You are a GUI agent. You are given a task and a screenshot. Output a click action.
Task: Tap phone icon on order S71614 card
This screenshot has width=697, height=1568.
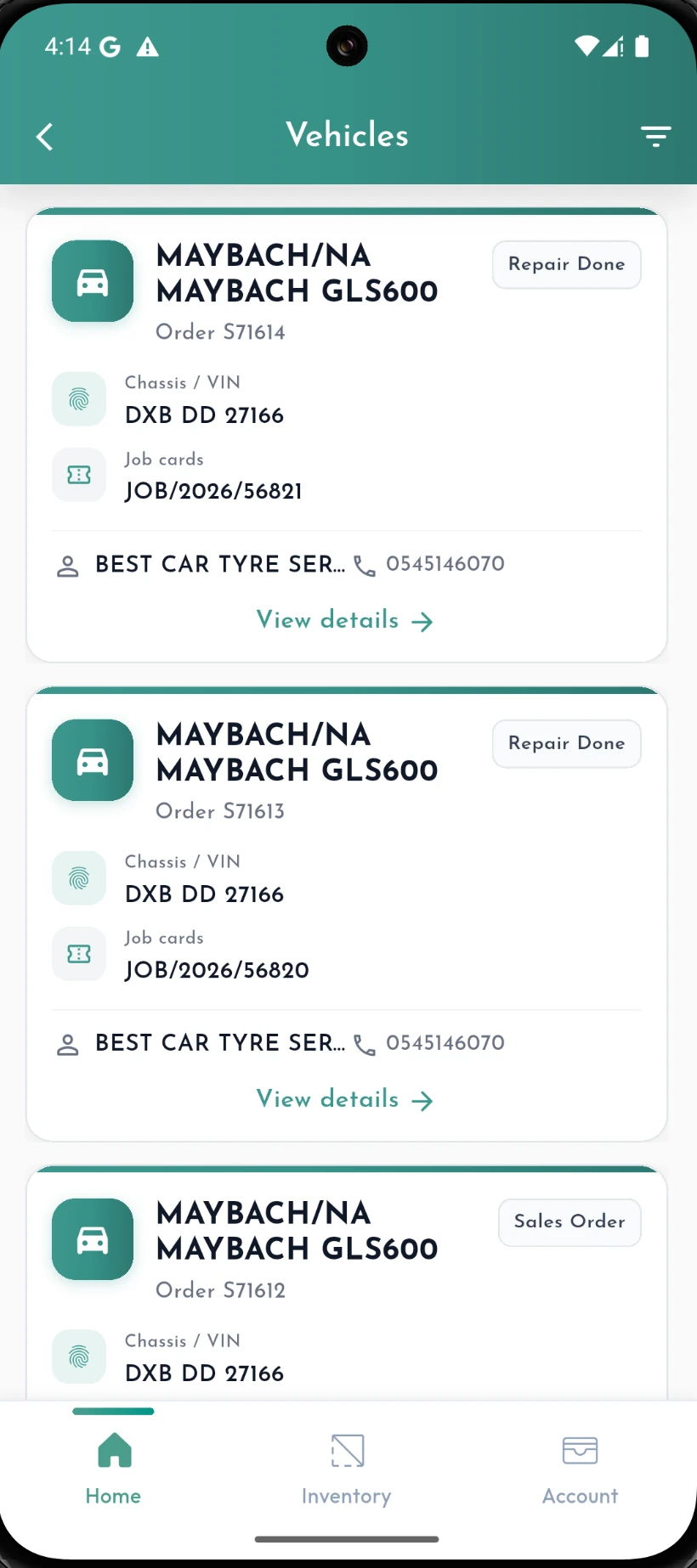click(365, 566)
